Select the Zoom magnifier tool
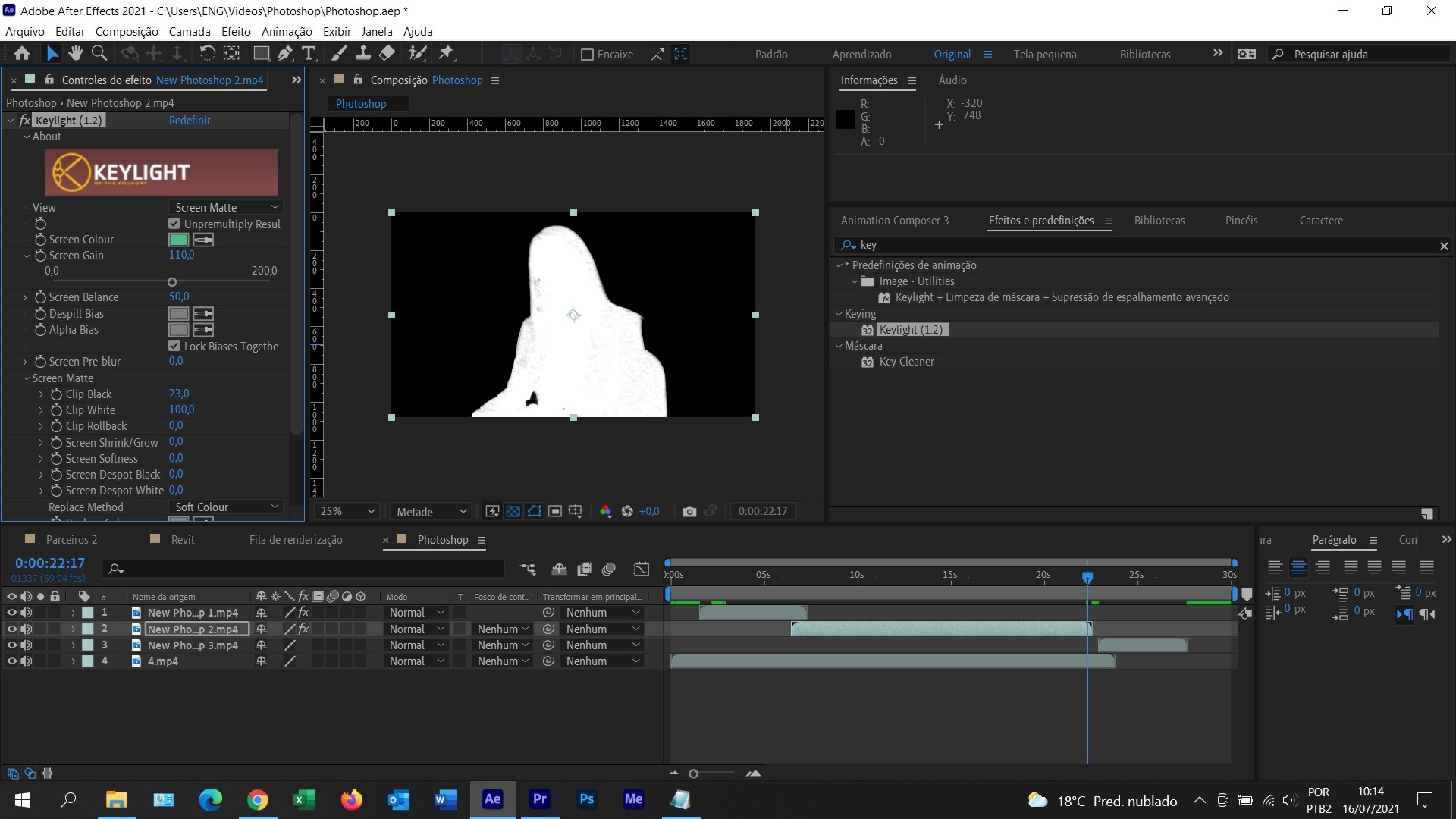Image resolution: width=1456 pixels, height=819 pixels. pos(99,53)
